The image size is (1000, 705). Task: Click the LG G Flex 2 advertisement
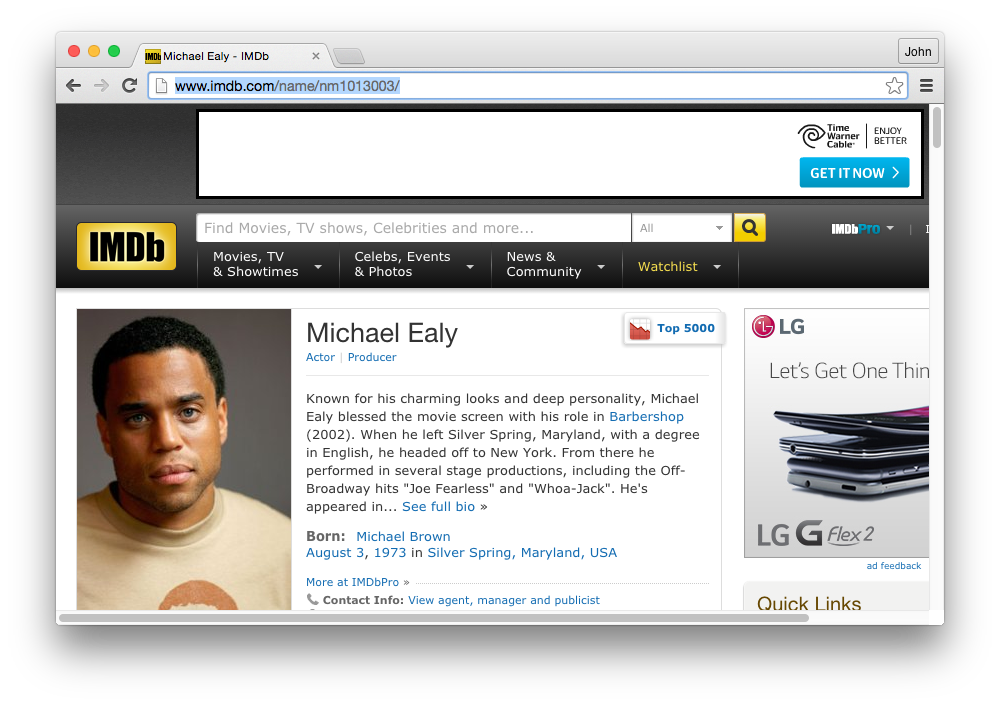point(837,433)
